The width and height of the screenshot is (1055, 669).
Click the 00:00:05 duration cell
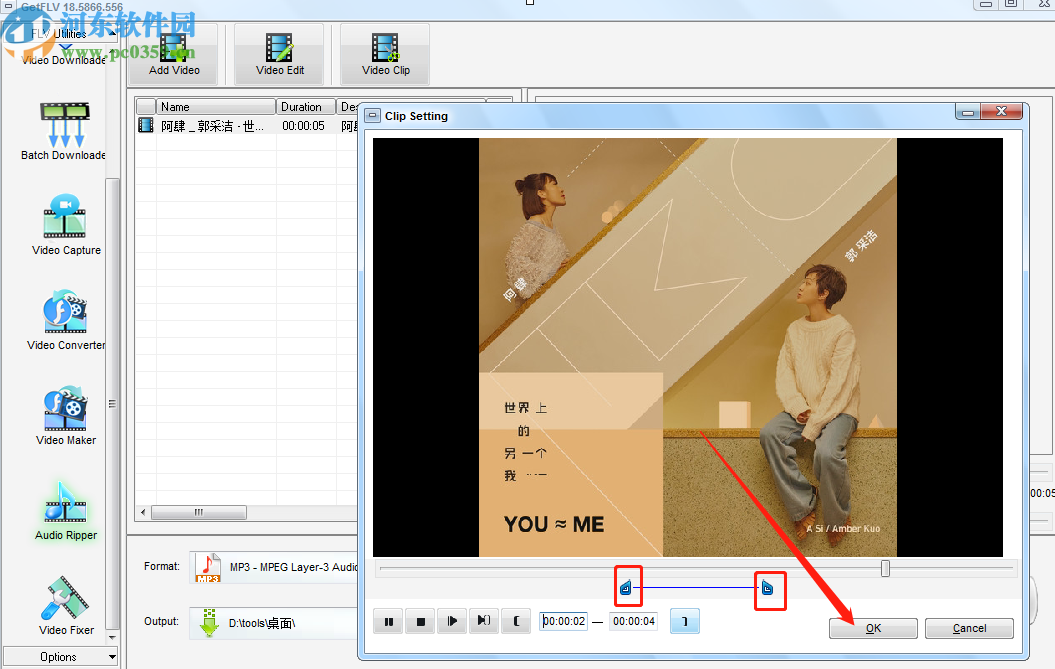(x=303, y=126)
